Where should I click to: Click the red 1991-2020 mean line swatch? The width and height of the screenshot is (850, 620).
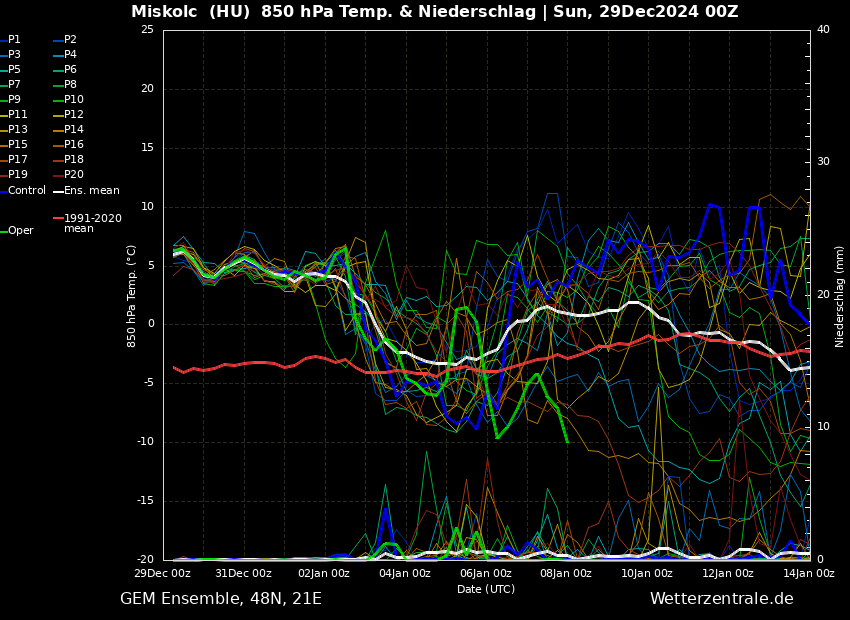pos(58,218)
